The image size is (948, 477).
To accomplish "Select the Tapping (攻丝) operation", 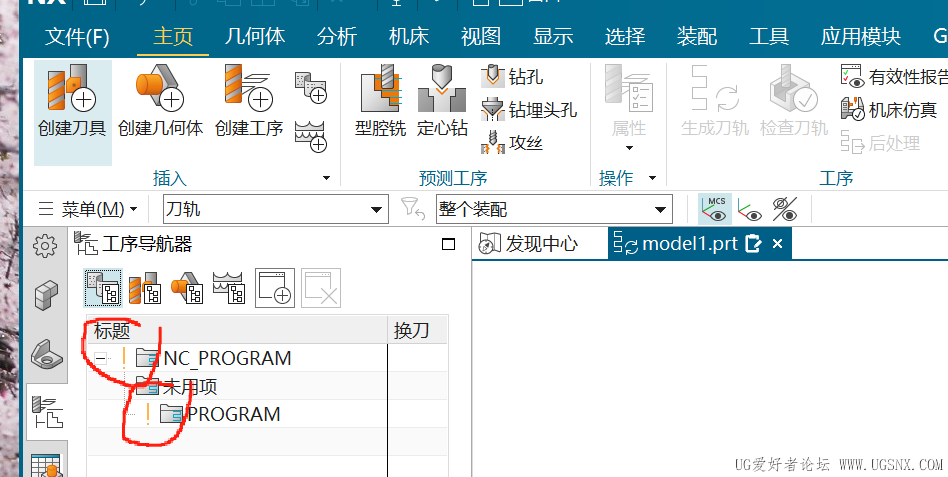I will click(x=512, y=143).
